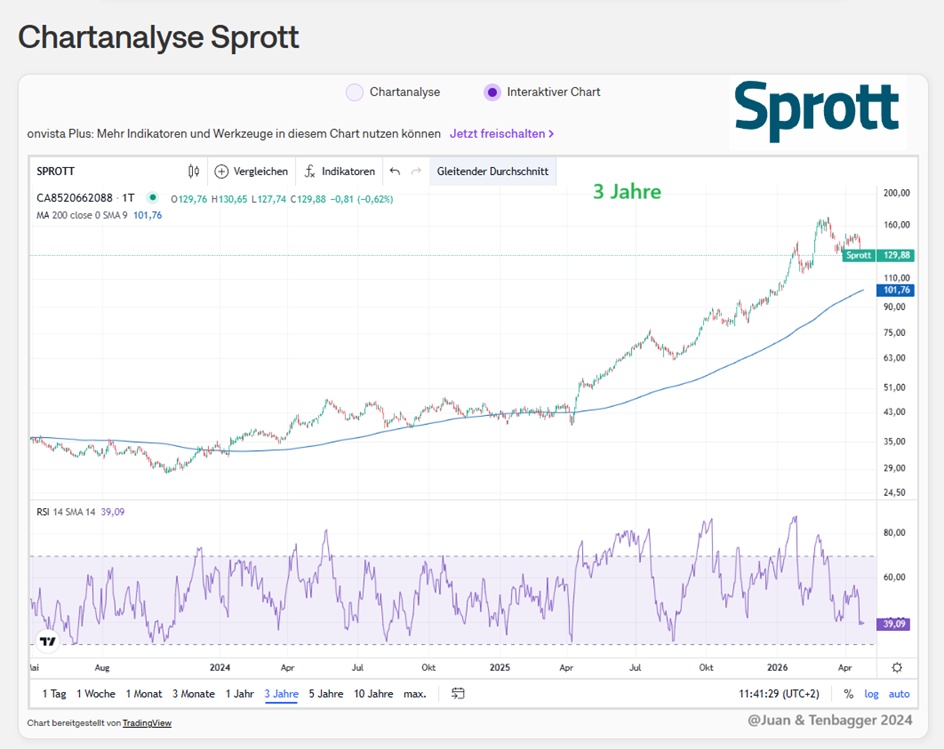Click the Vergleichen plus-circle button

pos(252,172)
